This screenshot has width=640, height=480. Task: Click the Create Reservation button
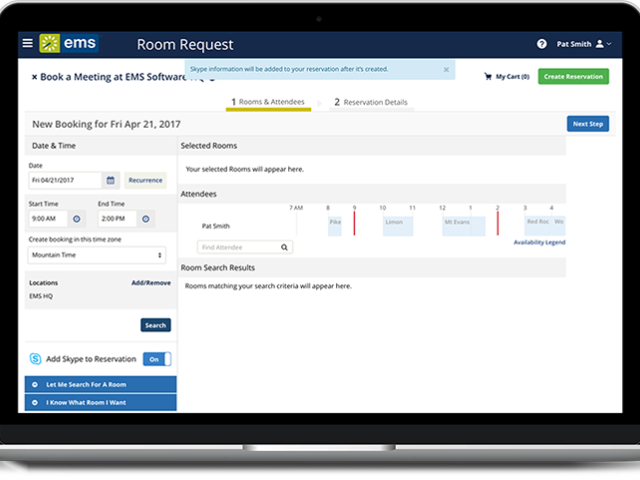point(572,76)
